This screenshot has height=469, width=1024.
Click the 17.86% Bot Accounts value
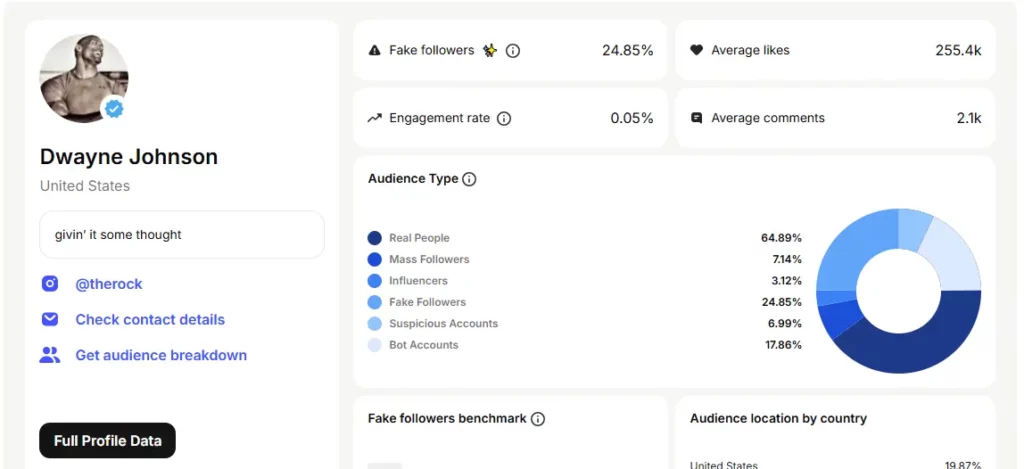(x=784, y=345)
